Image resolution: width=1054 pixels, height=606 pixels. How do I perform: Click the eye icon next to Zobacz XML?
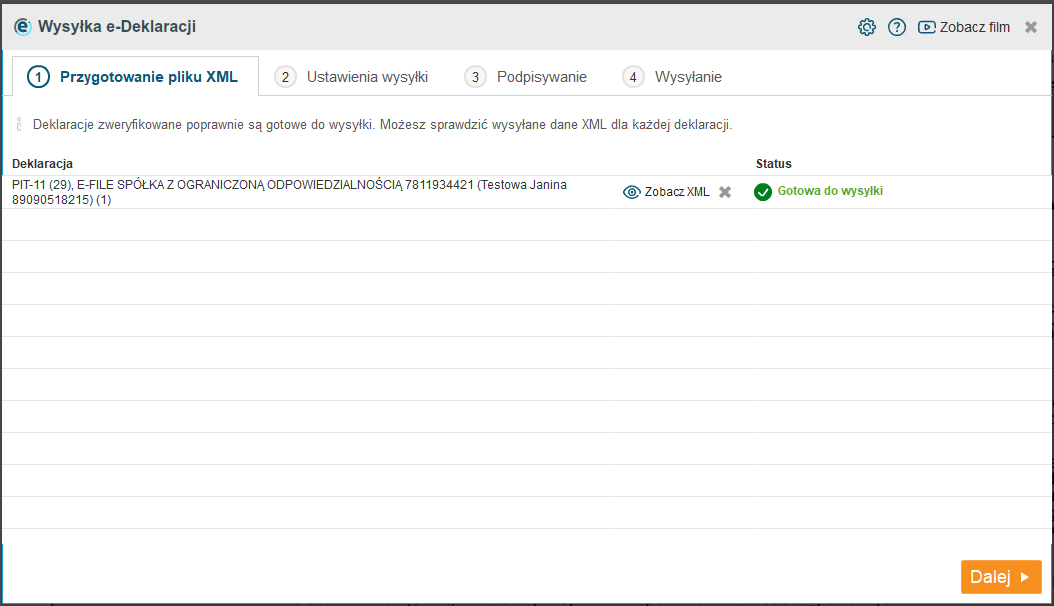click(x=631, y=192)
